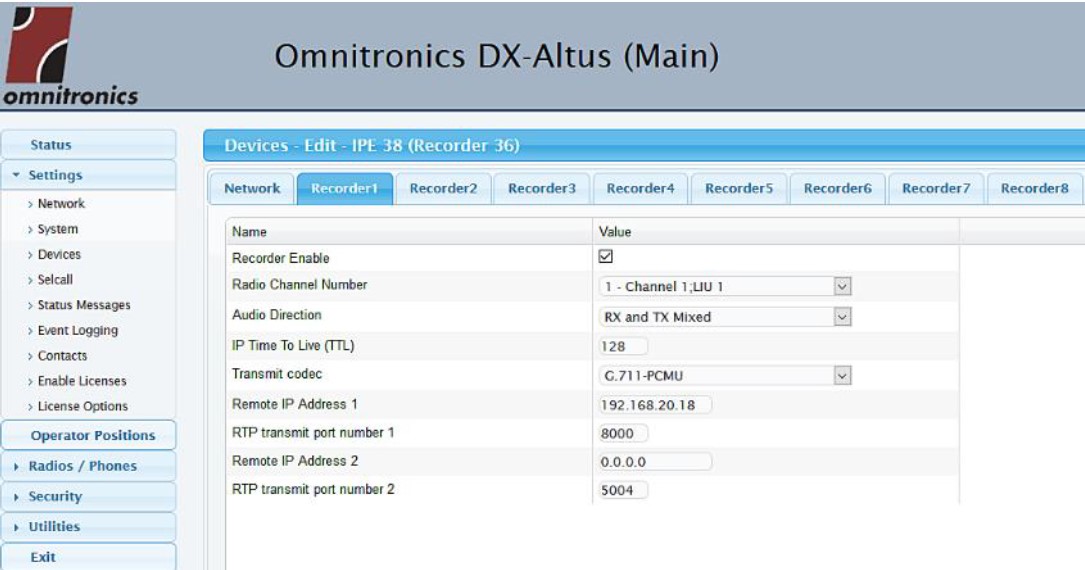Switch to the Recorder2 tab
Screen dimensions: 1085x570
click(443, 188)
